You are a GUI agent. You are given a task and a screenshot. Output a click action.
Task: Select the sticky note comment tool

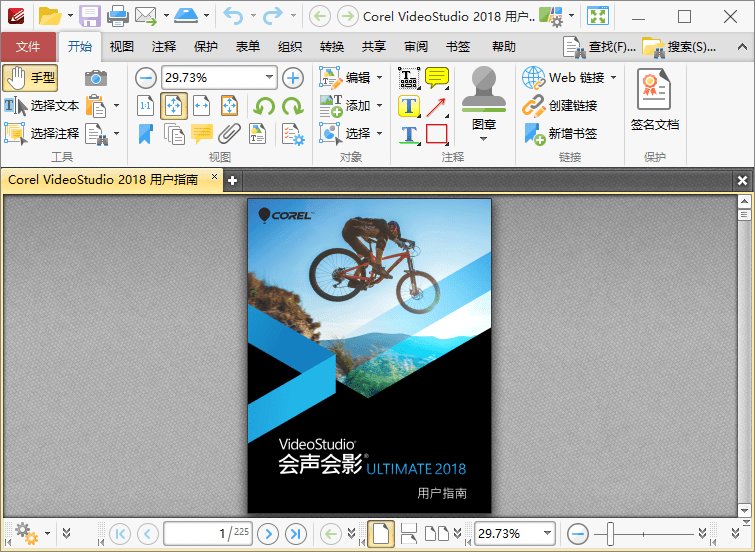click(x=437, y=78)
